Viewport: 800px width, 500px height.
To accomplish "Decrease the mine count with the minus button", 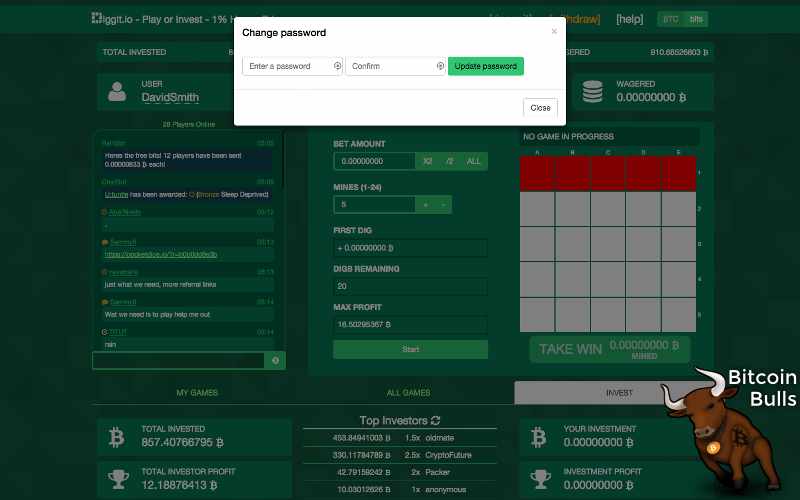I will [443, 205].
